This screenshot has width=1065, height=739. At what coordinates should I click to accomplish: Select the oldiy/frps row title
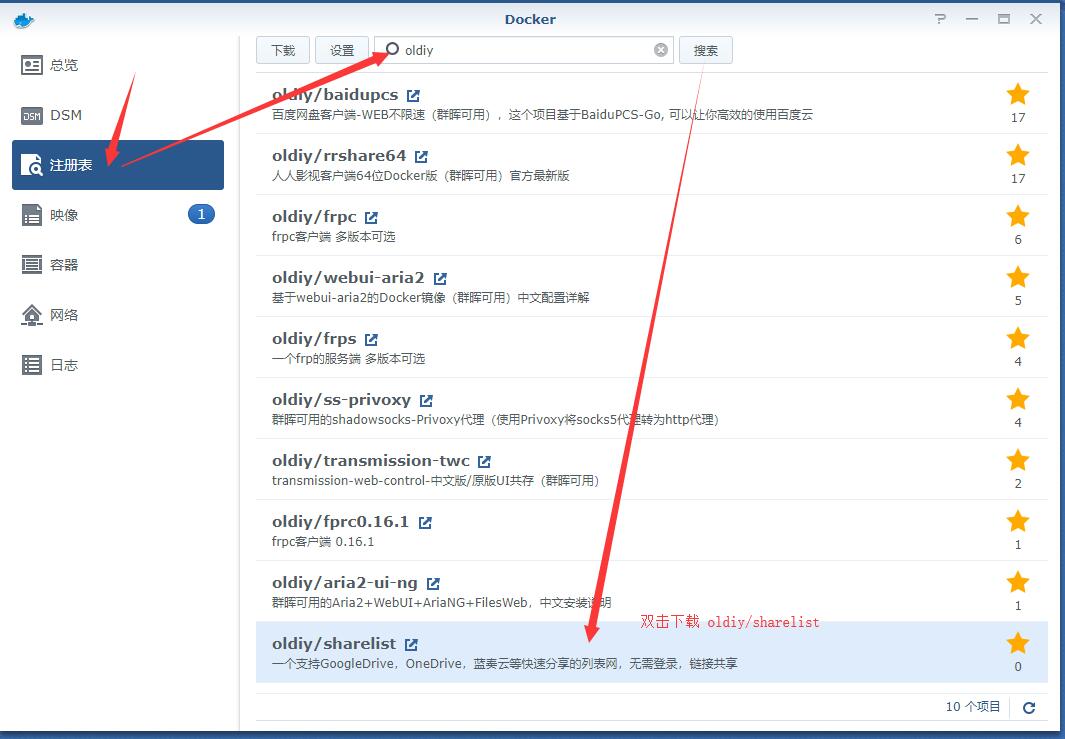tap(314, 339)
